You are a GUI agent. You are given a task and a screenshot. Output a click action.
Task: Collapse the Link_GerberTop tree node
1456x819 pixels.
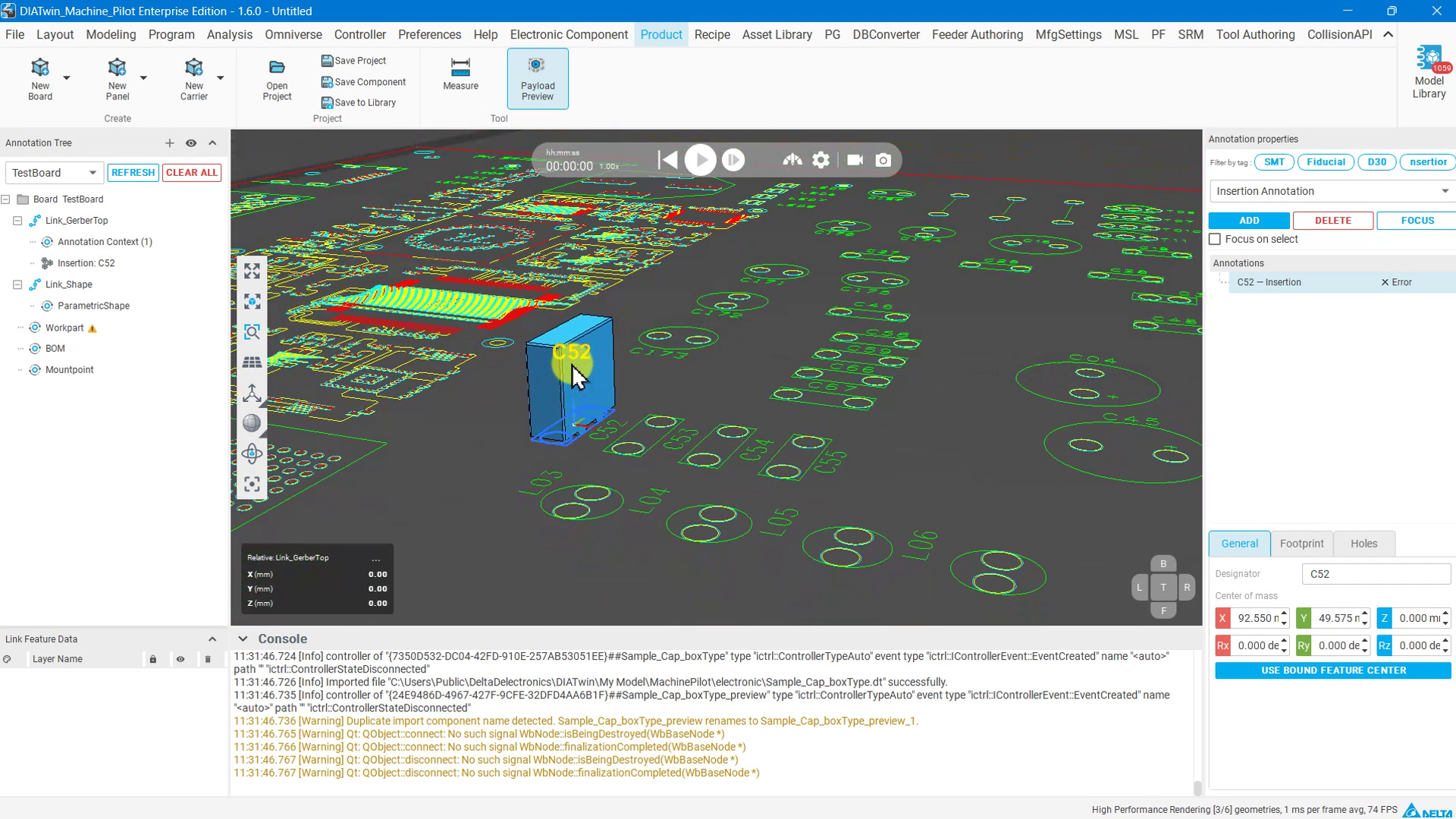coord(17,221)
